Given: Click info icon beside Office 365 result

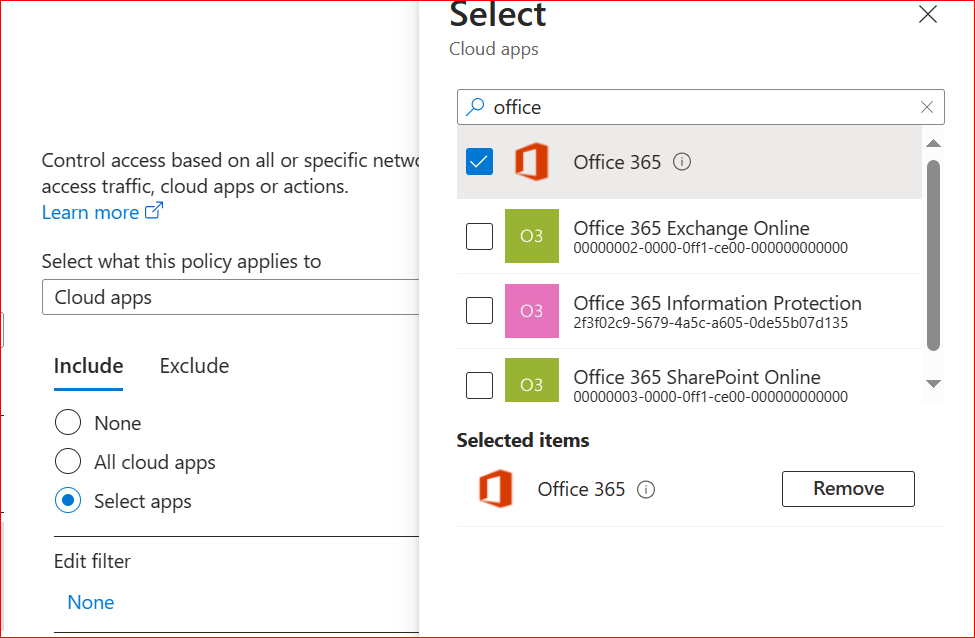Looking at the screenshot, I should tap(682, 162).
